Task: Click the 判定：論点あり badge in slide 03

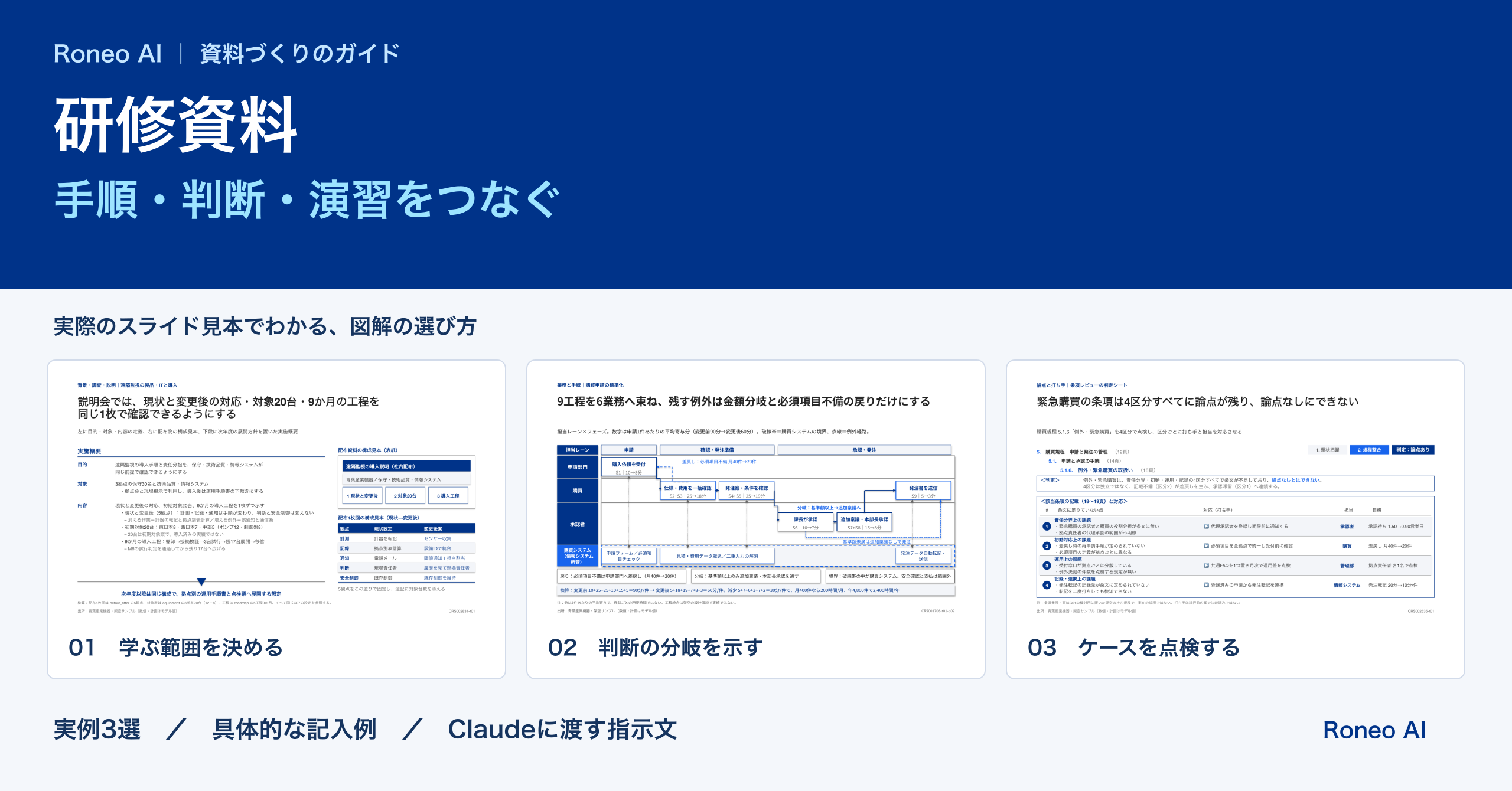Action: click(1413, 450)
